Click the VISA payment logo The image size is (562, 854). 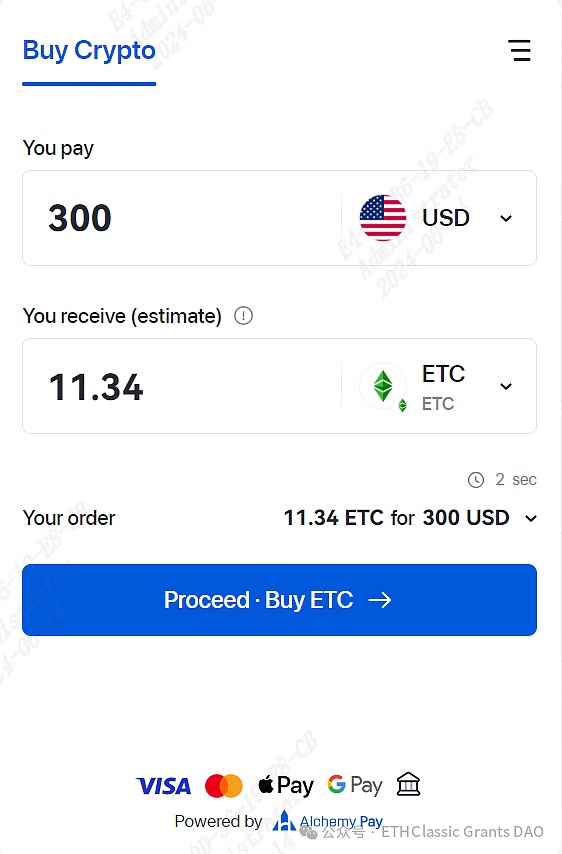coord(163,786)
